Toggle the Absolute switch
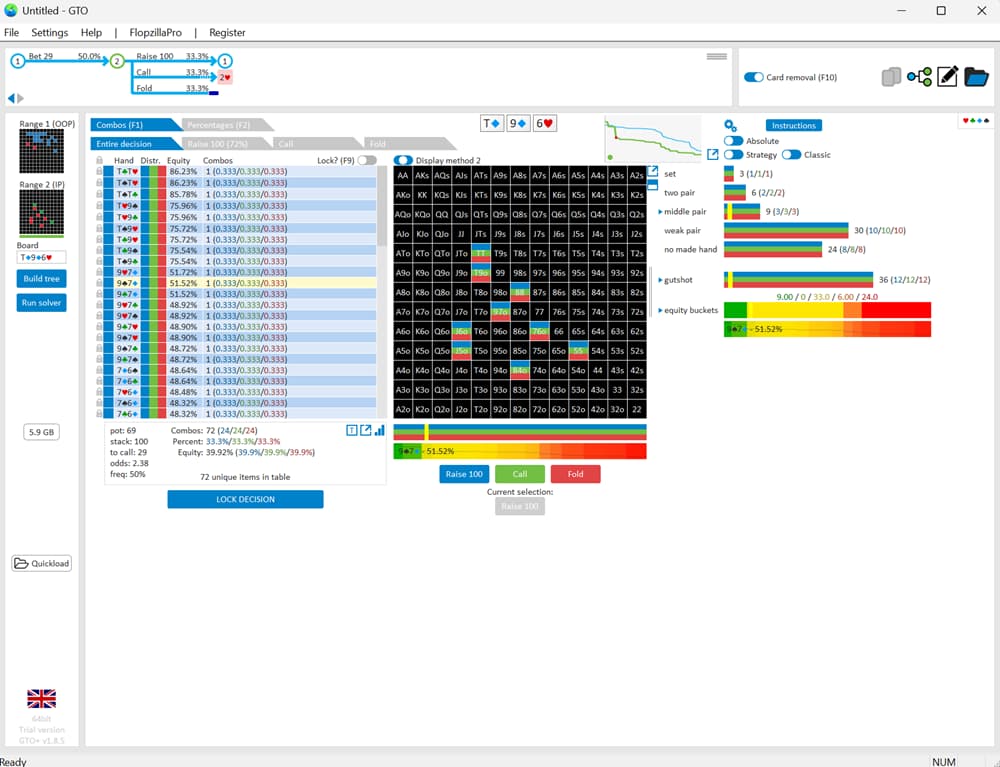 [x=733, y=141]
